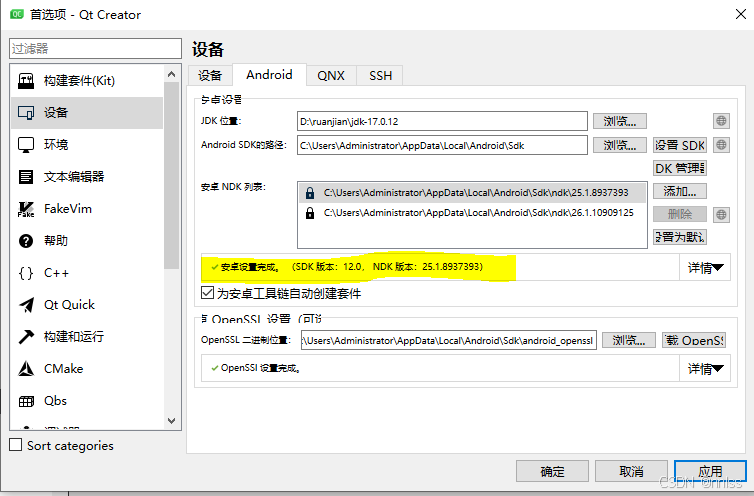Switch to the 设备 tab
754x496 pixels.
pyautogui.click(x=210, y=76)
